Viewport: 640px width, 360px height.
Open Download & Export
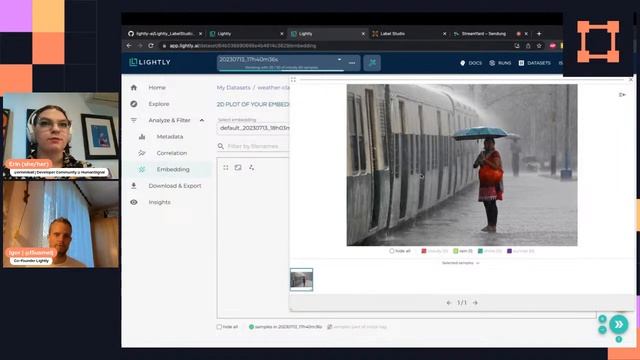[x=175, y=186]
